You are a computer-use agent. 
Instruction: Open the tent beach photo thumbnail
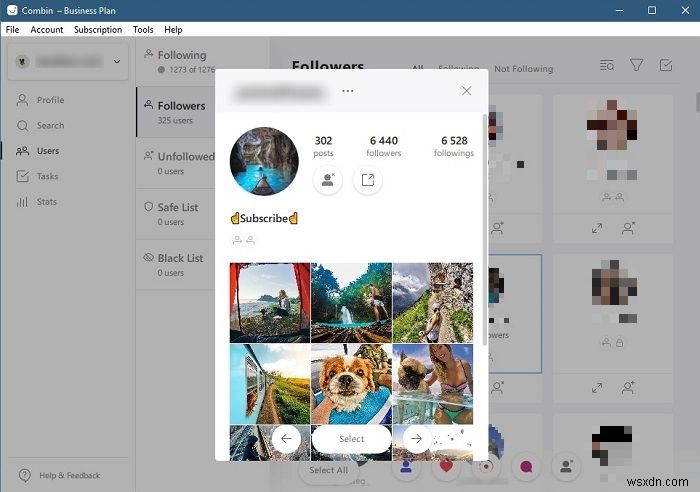pyautogui.click(x=270, y=302)
